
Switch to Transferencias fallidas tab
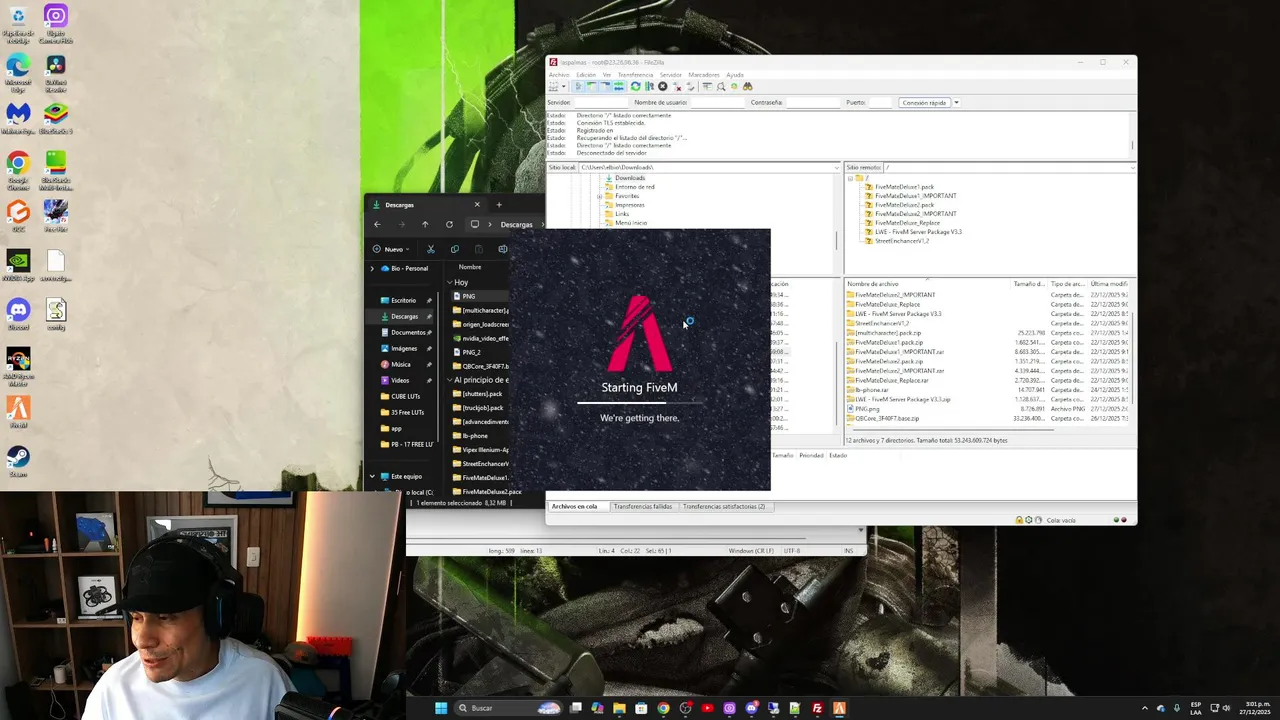(x=643, y=507)
